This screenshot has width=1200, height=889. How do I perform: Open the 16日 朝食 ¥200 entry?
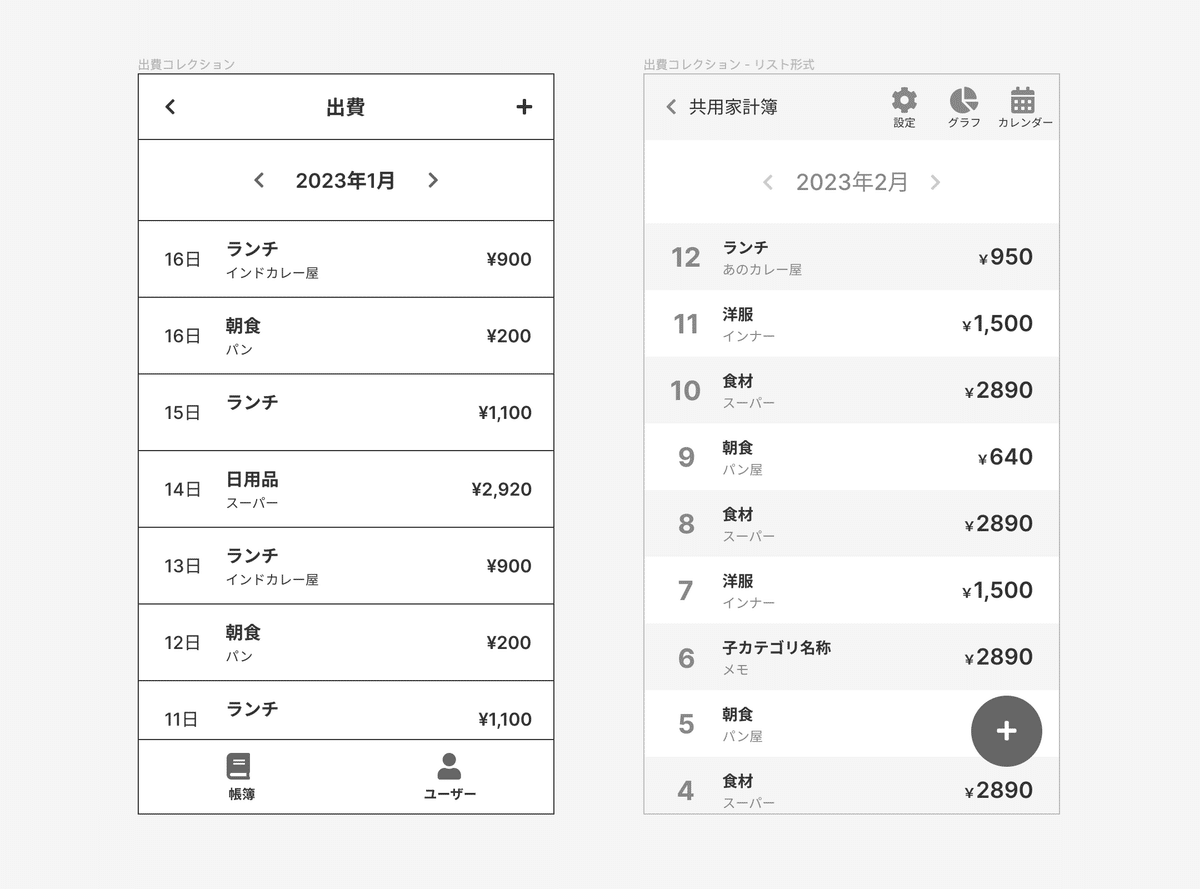click(346, 336)
